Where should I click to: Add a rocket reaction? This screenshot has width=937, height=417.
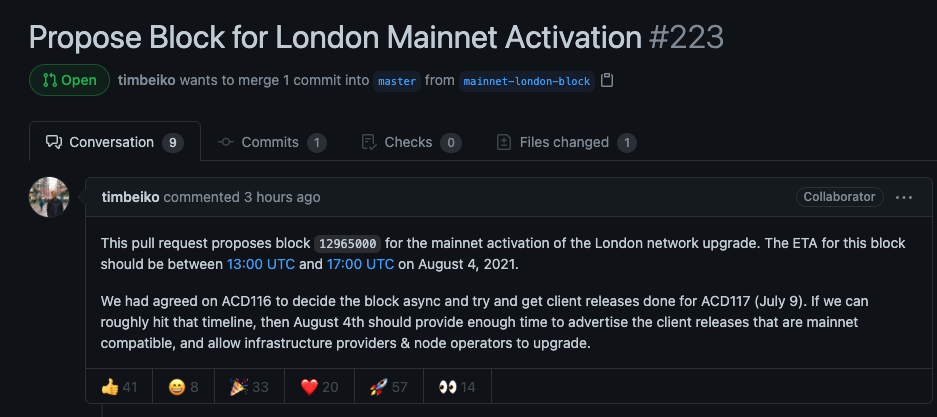pos(386,387)
